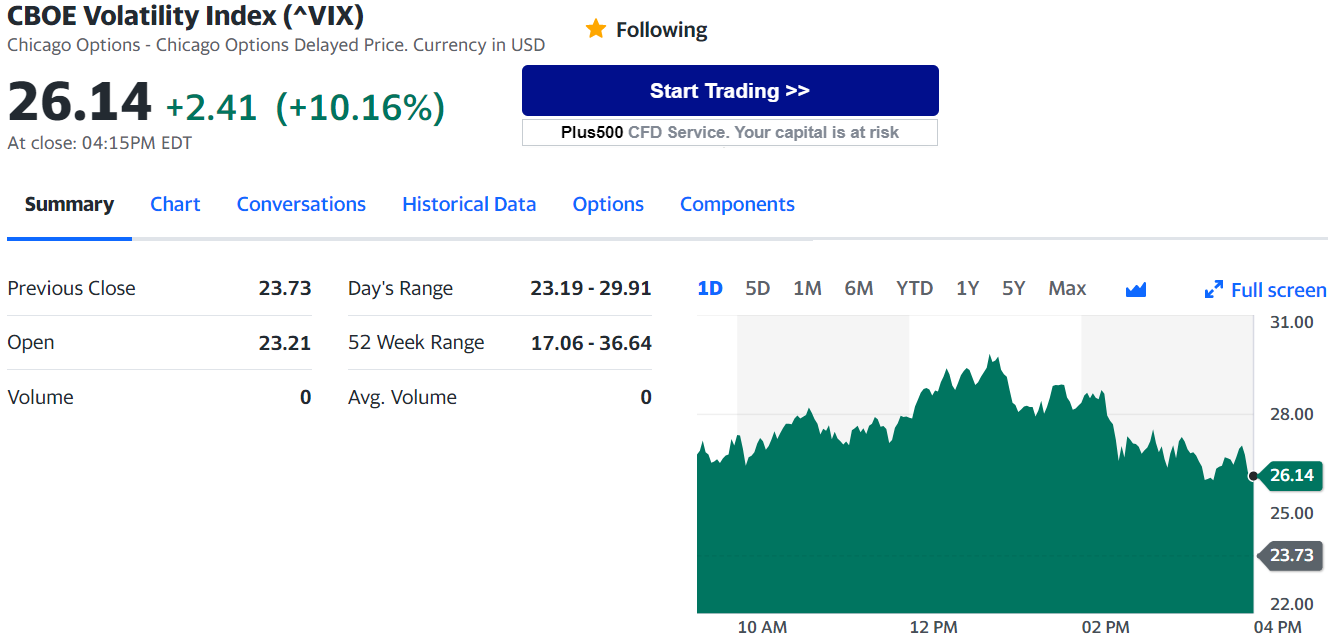The image size is (1328, 639).
Task: Click the 22.00 y-axis label
Action: coord(1291,604)
